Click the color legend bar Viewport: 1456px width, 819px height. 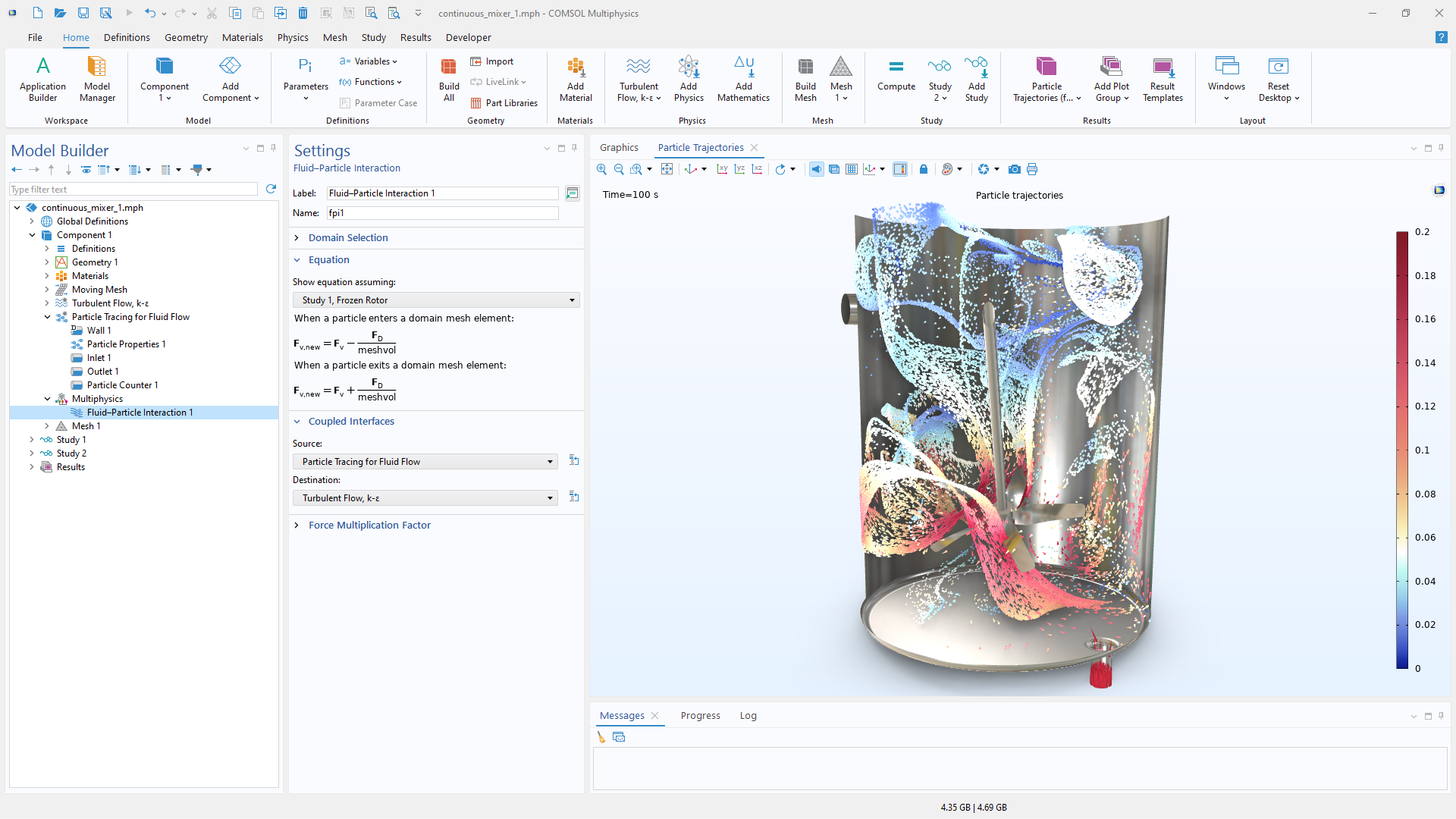(x=1402, y=450)
